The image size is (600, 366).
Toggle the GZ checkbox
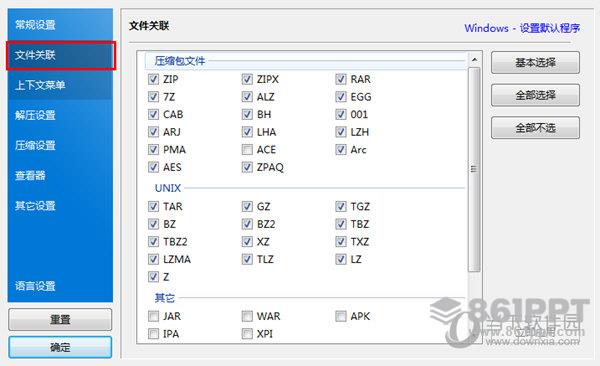pos(247,207)
